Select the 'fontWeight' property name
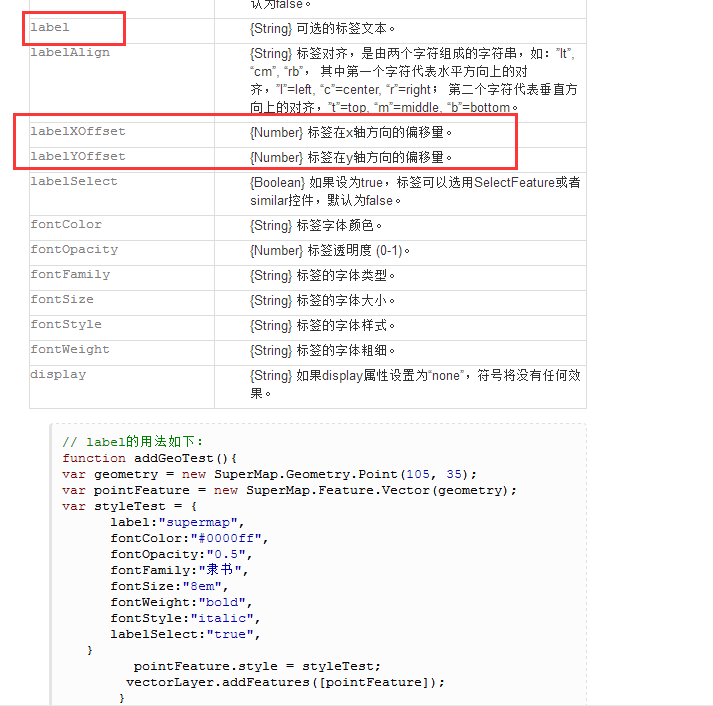Viewport: 713px width, 706px height. [x=70, y=350]
